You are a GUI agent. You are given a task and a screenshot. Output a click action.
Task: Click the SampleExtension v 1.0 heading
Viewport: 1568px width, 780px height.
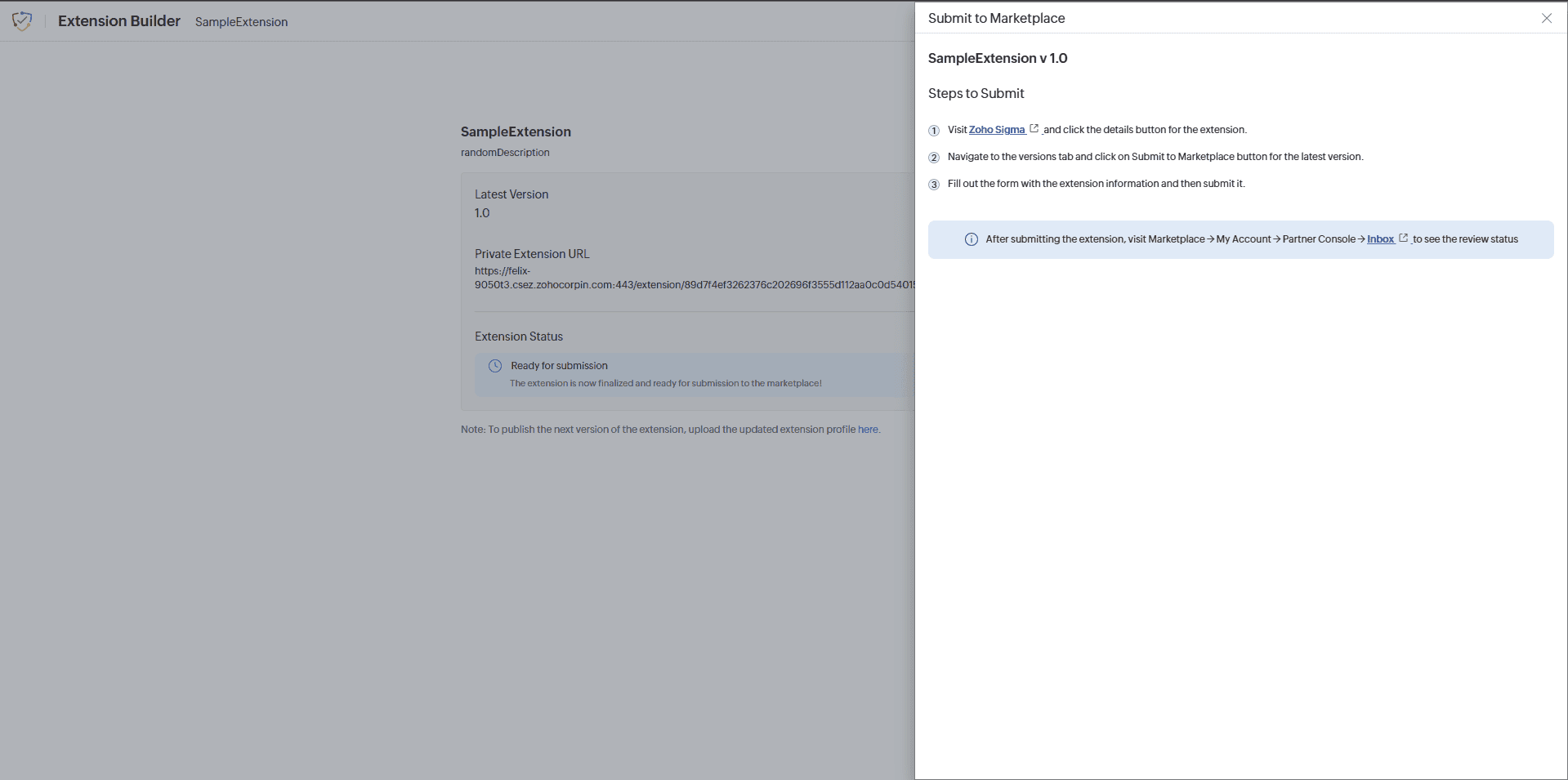click(x=998, y=58)
